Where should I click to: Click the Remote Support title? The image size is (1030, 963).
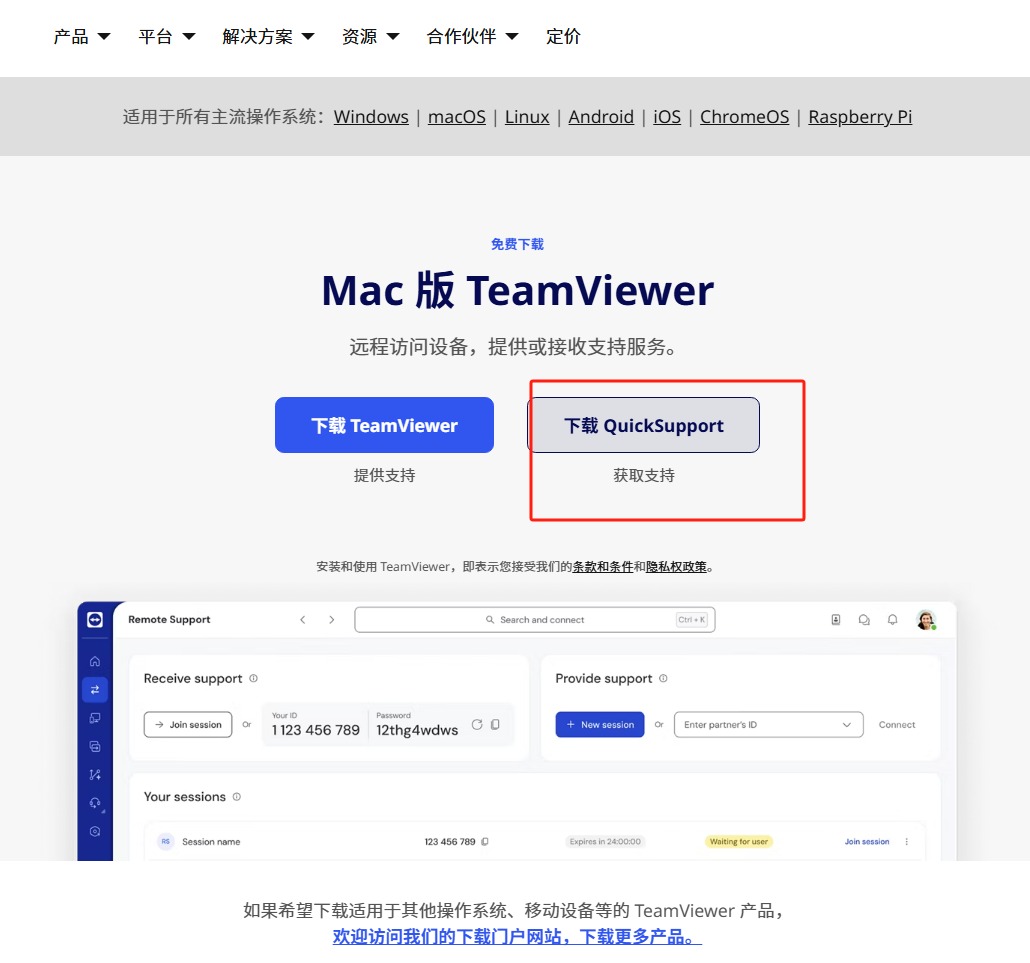pyautogui.click(x=169, y=619)
